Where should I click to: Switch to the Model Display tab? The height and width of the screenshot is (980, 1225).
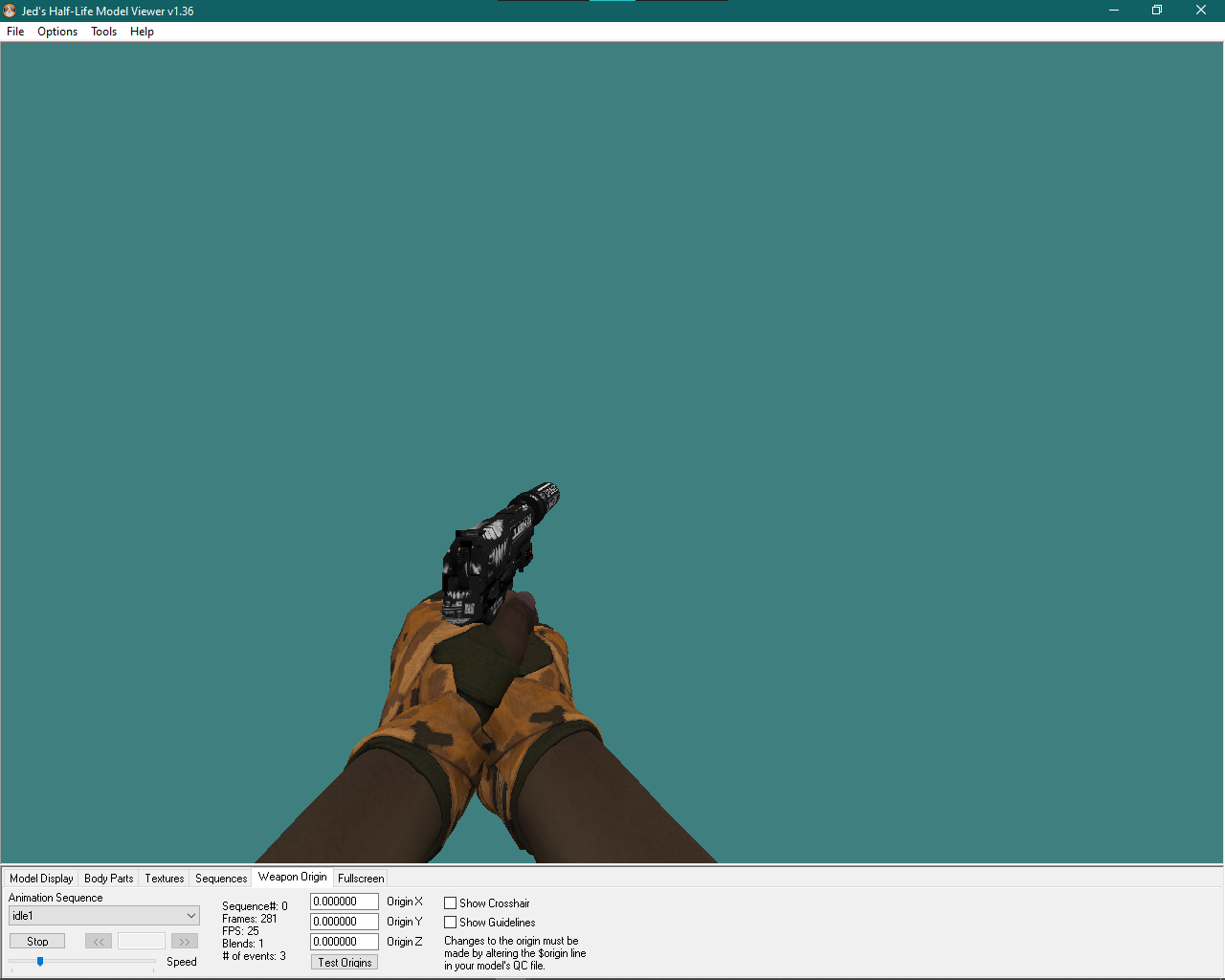click(x=41, y=879)
